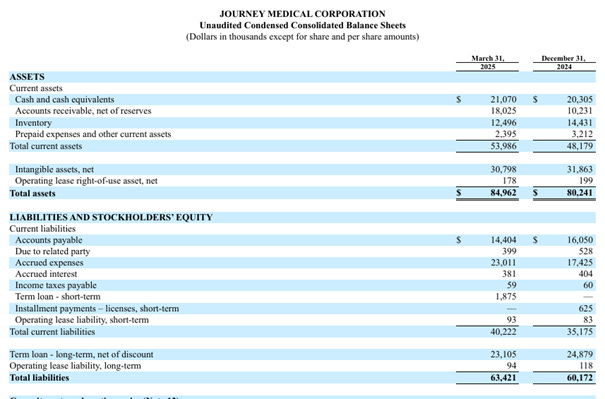Select accounts receivable value 10,231

pos(580,111)
